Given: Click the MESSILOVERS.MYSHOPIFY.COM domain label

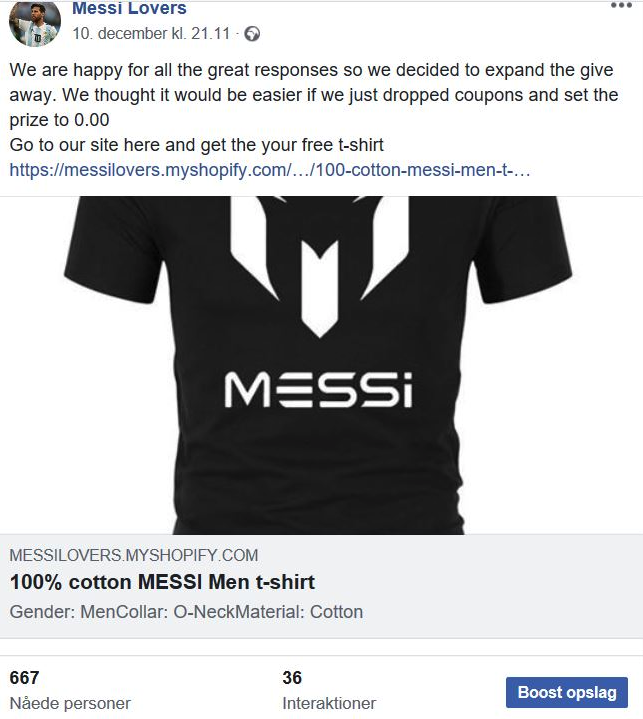Looking at the screenshot, I should 134,555.
